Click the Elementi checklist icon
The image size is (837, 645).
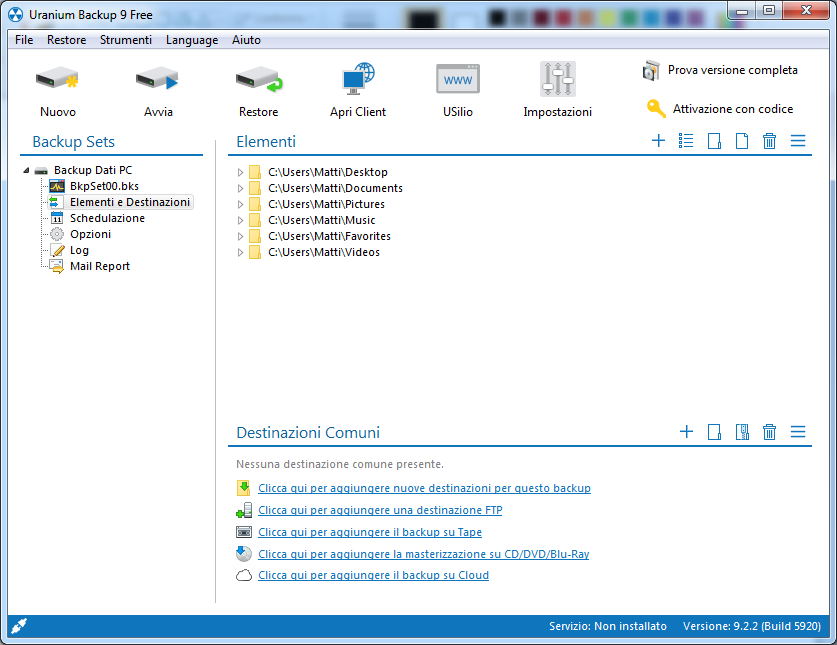pos(686,141)
